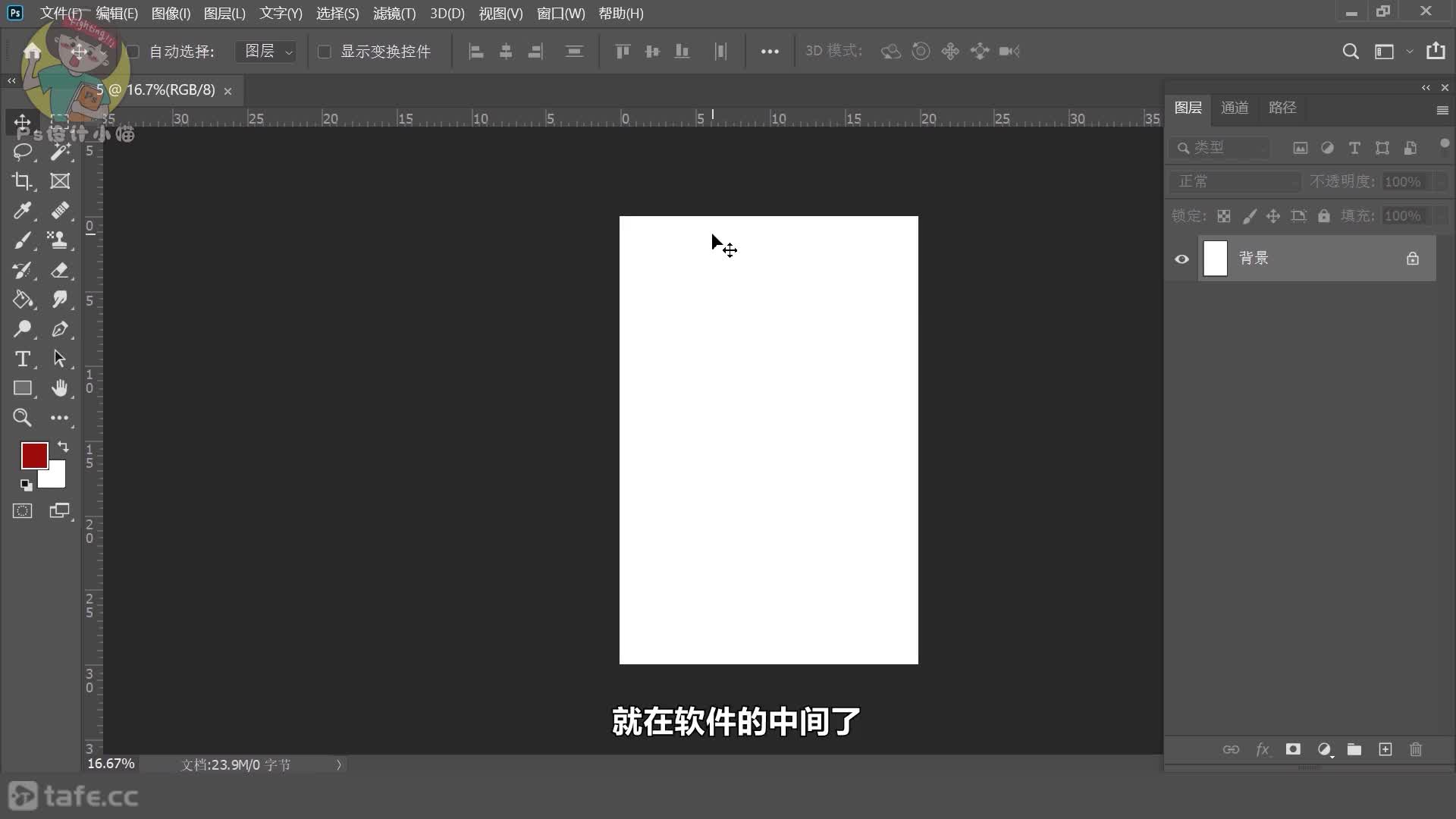
Task: Swap foreground and background colors
Action: click(x=63, y=447)
